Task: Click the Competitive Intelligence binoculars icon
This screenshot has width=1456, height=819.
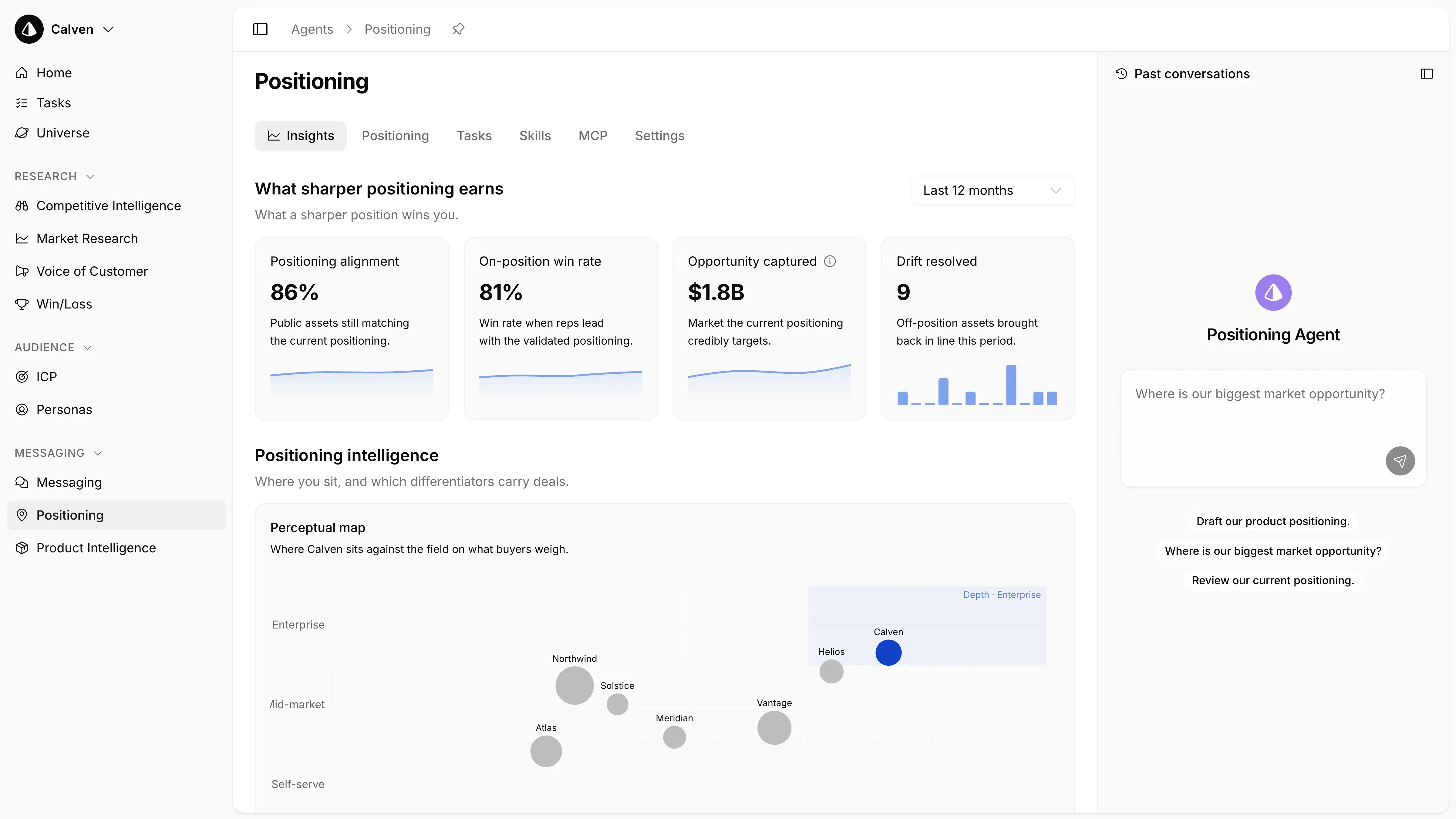Action: pos(22,206)
